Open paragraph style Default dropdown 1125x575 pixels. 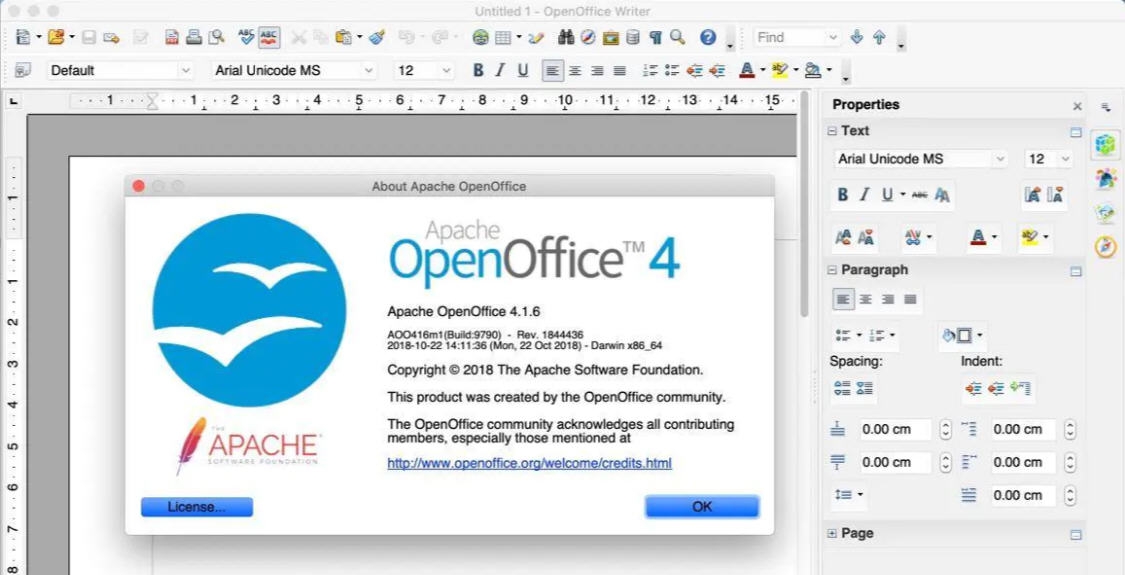(x=186, y=70)
